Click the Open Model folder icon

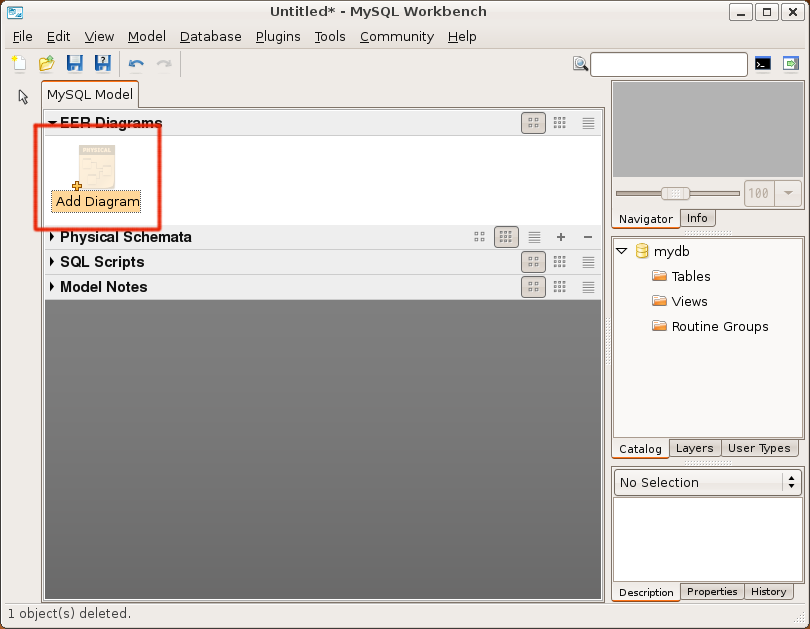pyautogui.click(x=46, y=64)
